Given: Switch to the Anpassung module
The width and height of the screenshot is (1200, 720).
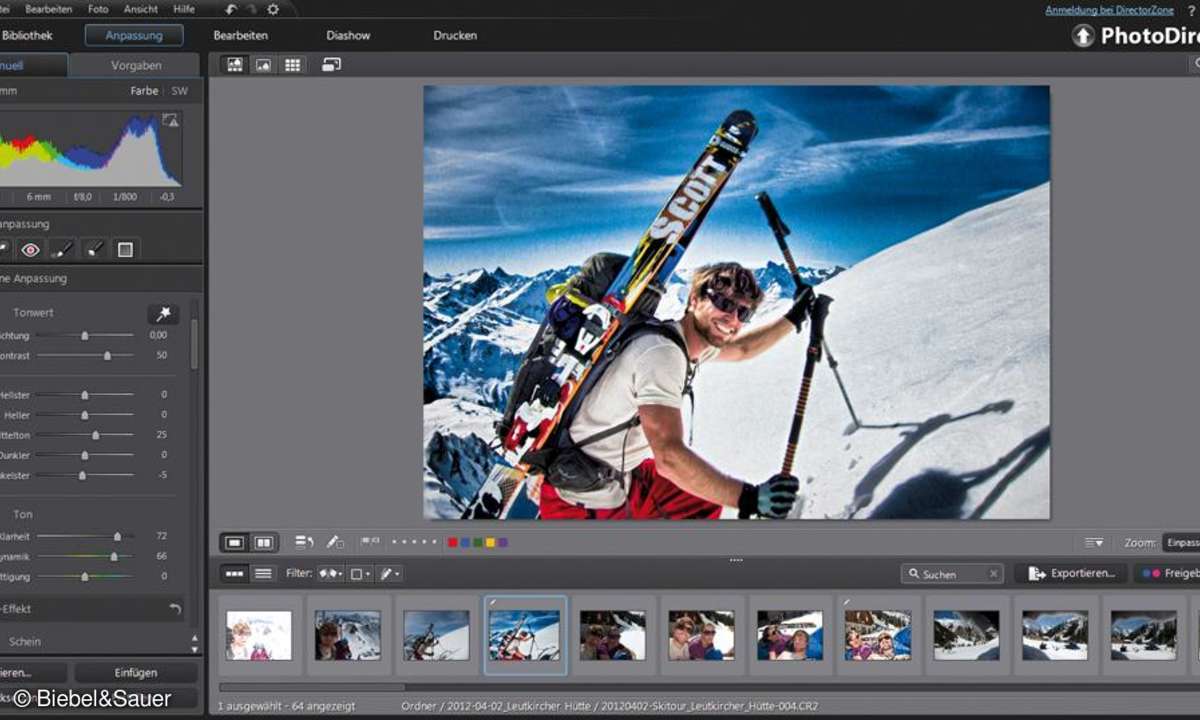Looking at the screenshot, I should [134, 35].
